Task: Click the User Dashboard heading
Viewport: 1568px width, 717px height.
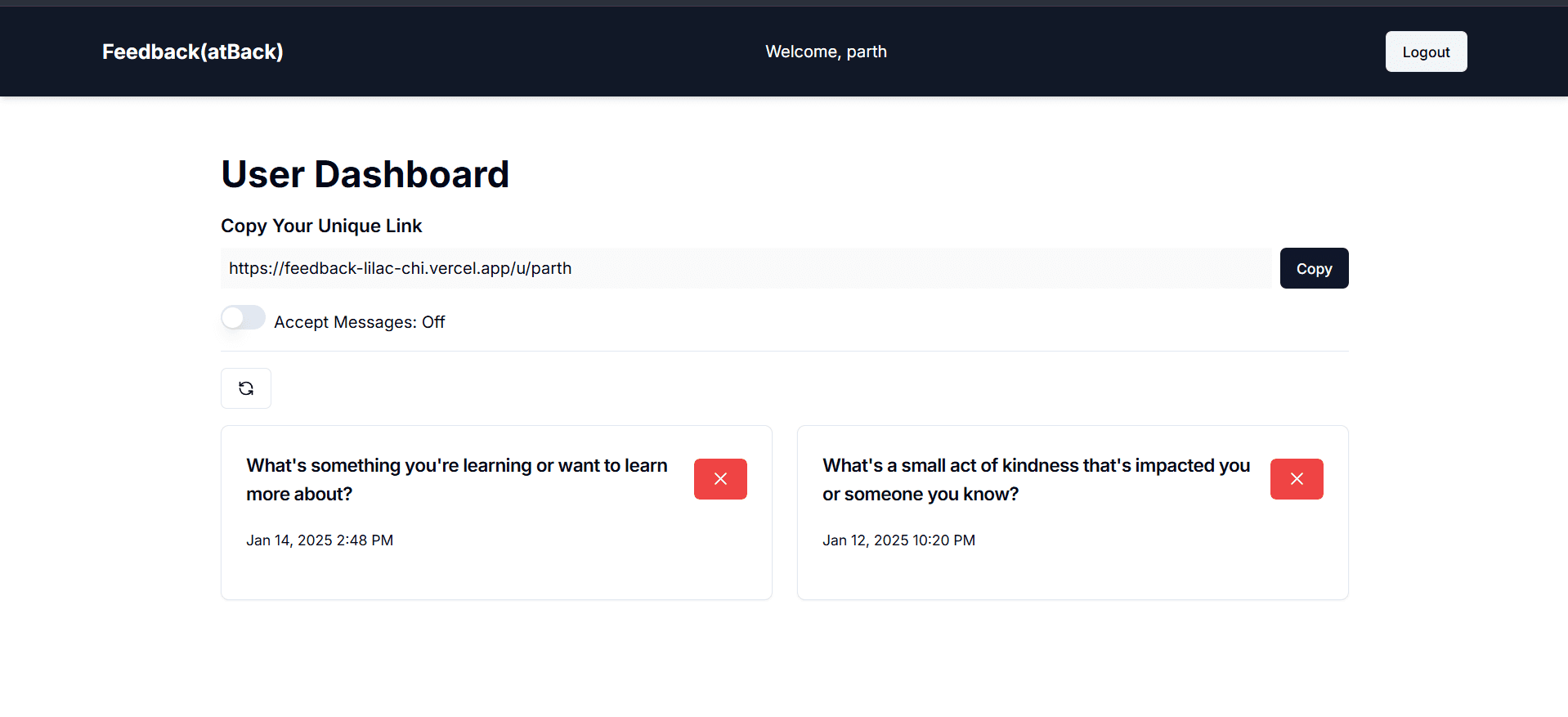Action: 365,174
